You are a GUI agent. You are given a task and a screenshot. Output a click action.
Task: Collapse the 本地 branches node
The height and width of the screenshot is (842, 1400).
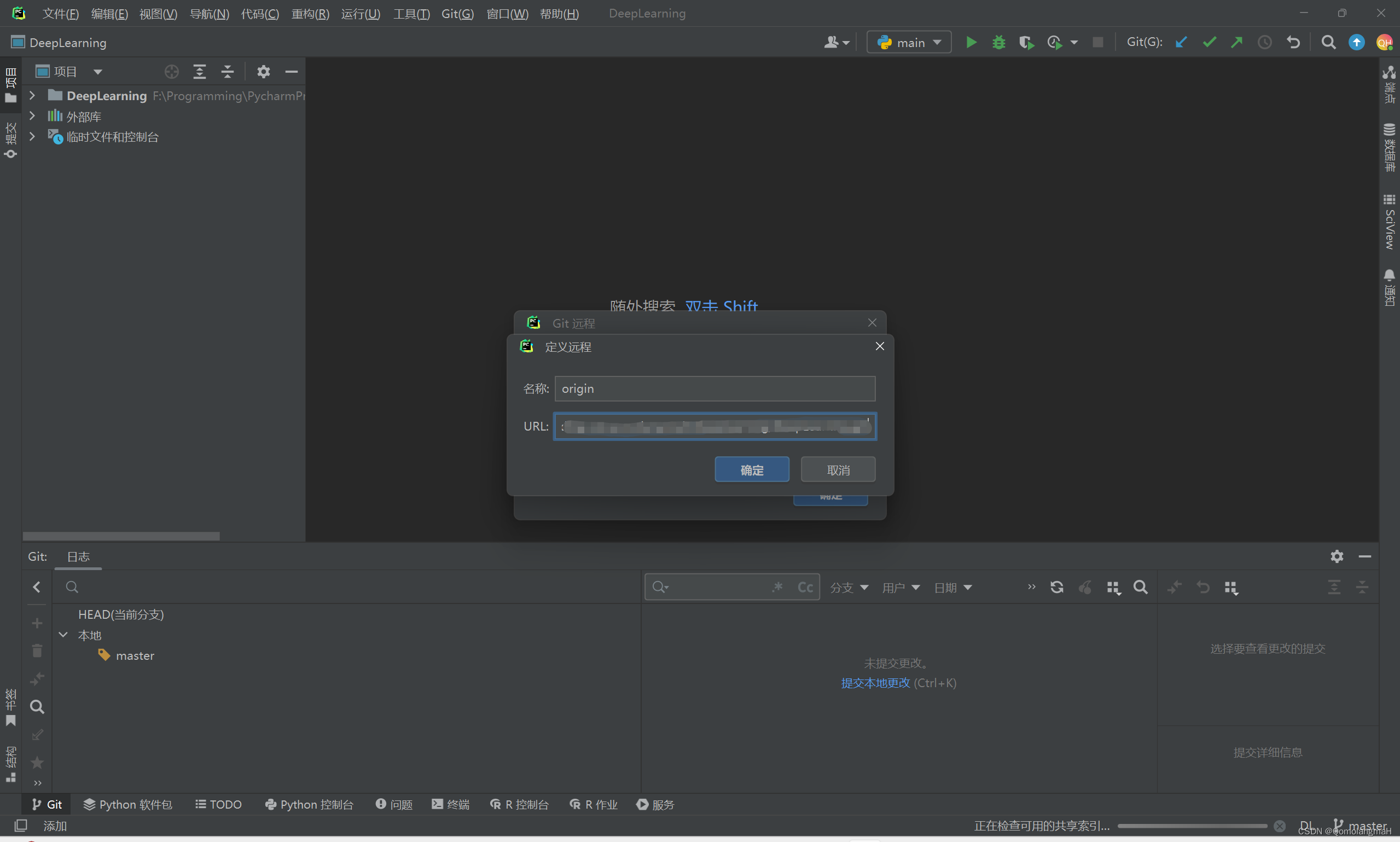tap(63, 635)
